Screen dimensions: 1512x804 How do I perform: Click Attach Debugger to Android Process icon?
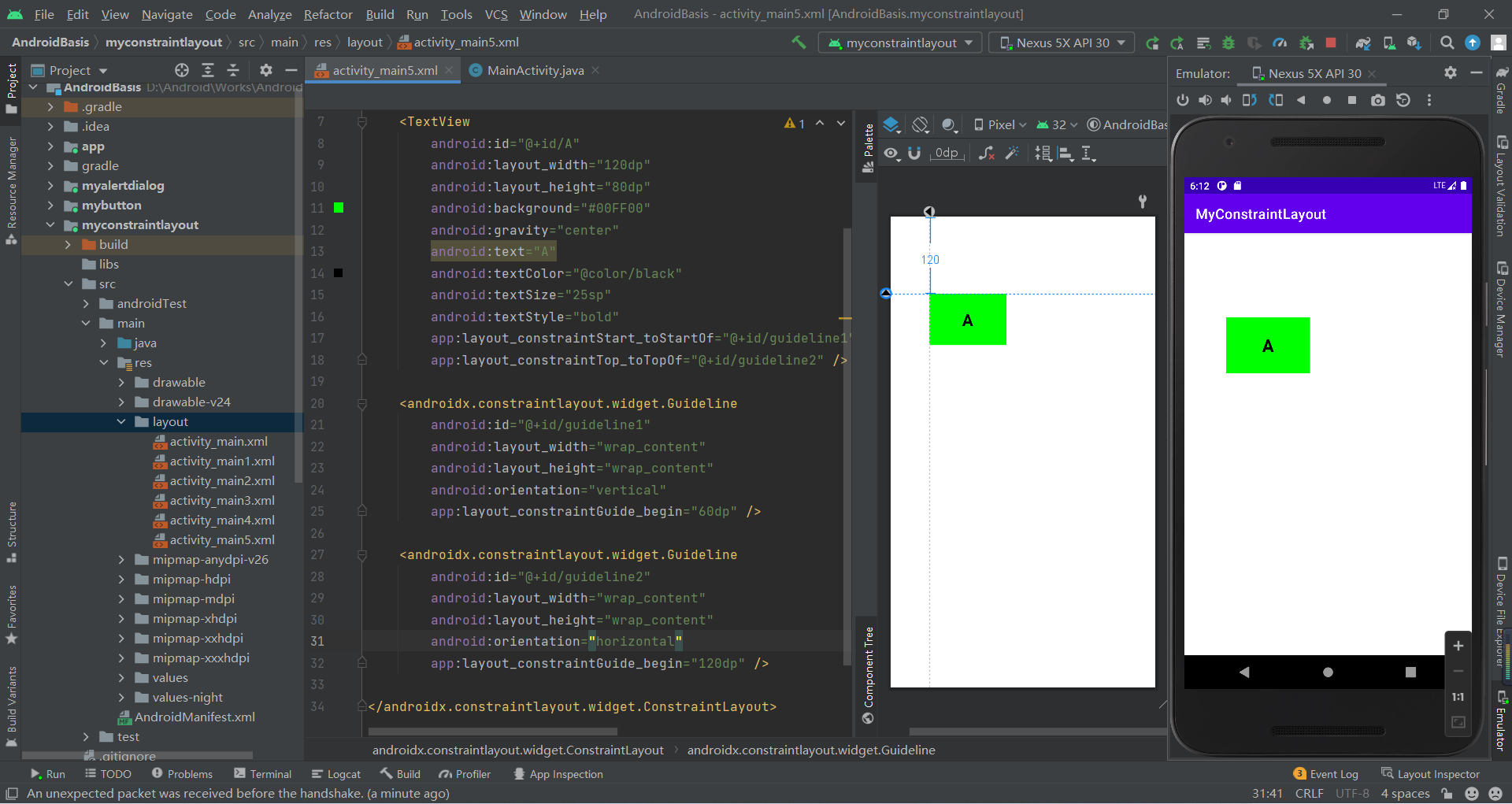click(1306, 43)
